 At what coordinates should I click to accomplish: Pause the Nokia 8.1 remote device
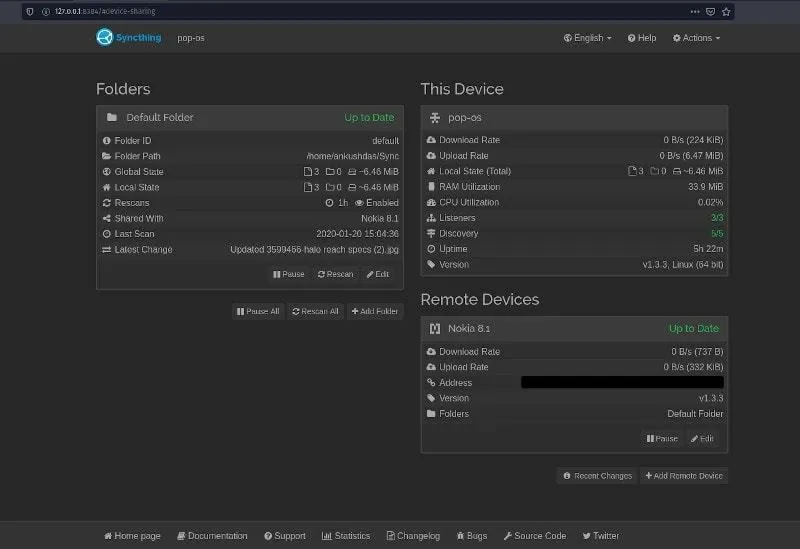point(662,438)
